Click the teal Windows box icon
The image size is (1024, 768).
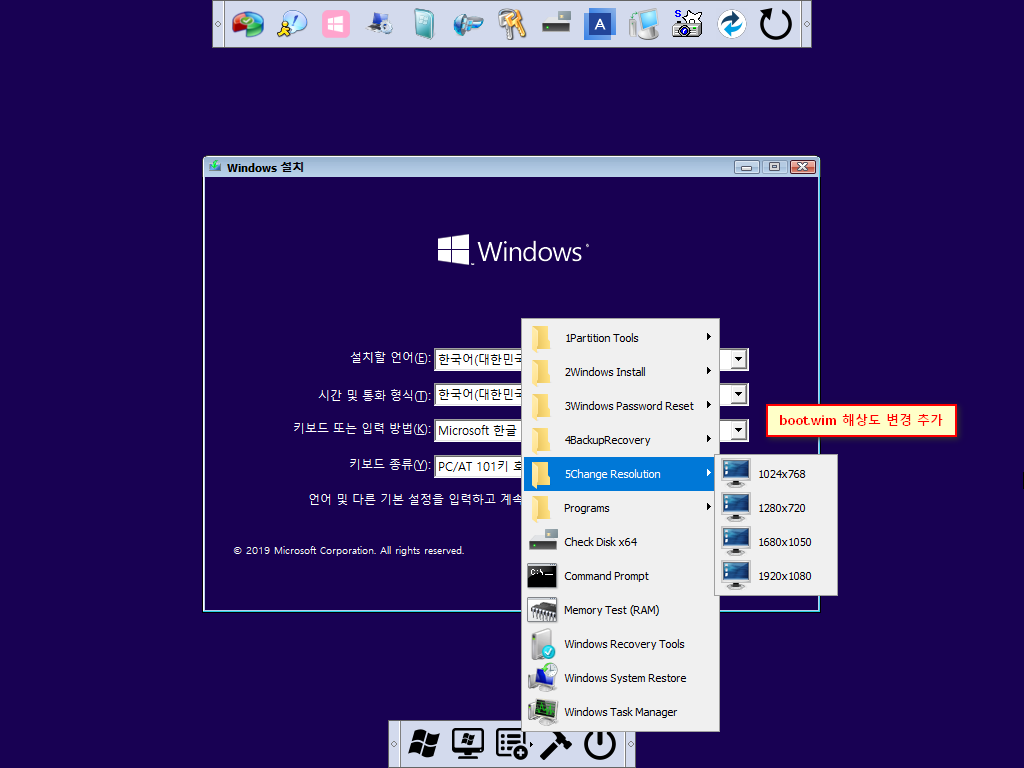pyautogui.click(x=424, y=25)
